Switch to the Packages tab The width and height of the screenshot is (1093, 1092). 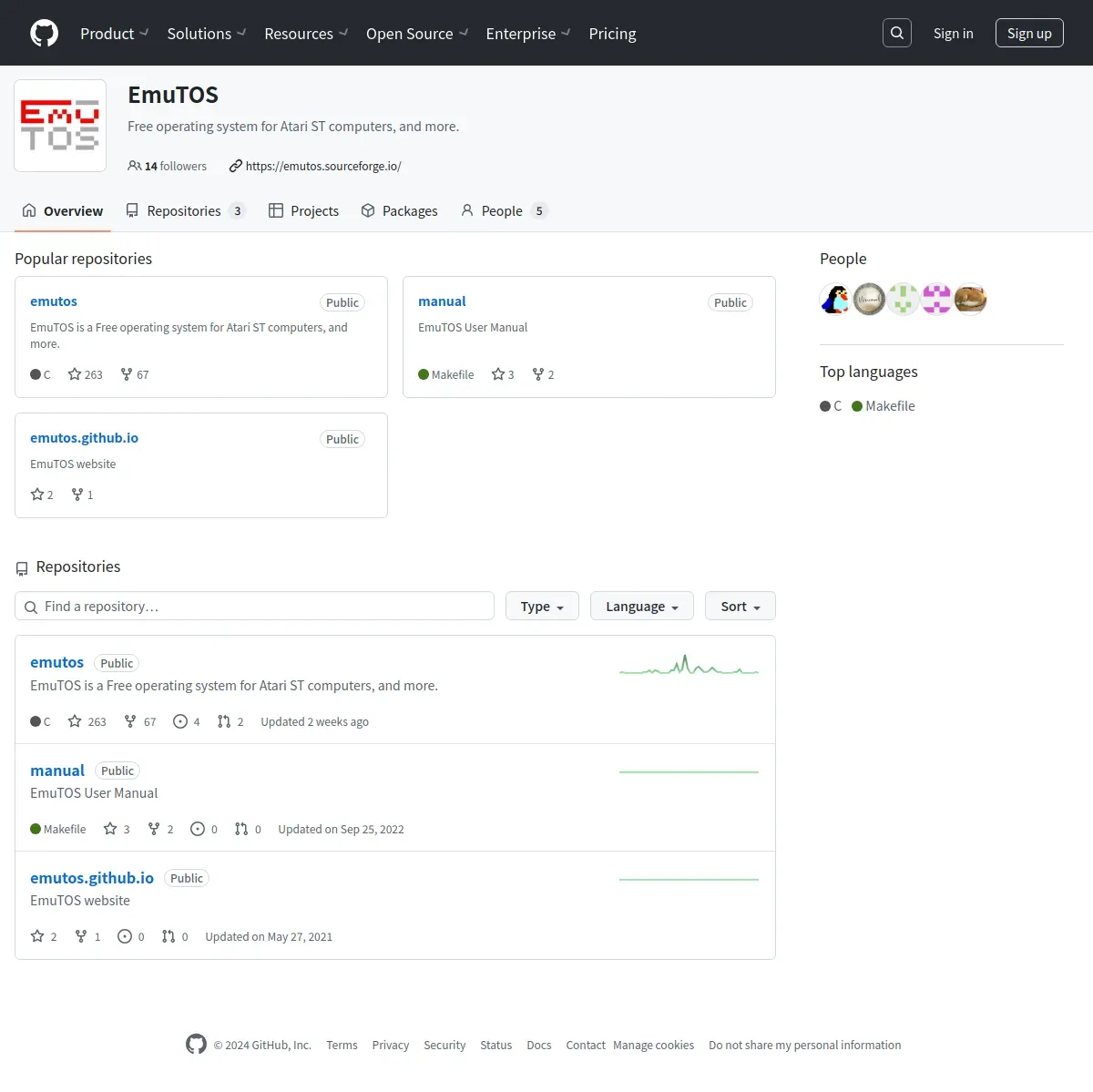[x=399, y=210]
